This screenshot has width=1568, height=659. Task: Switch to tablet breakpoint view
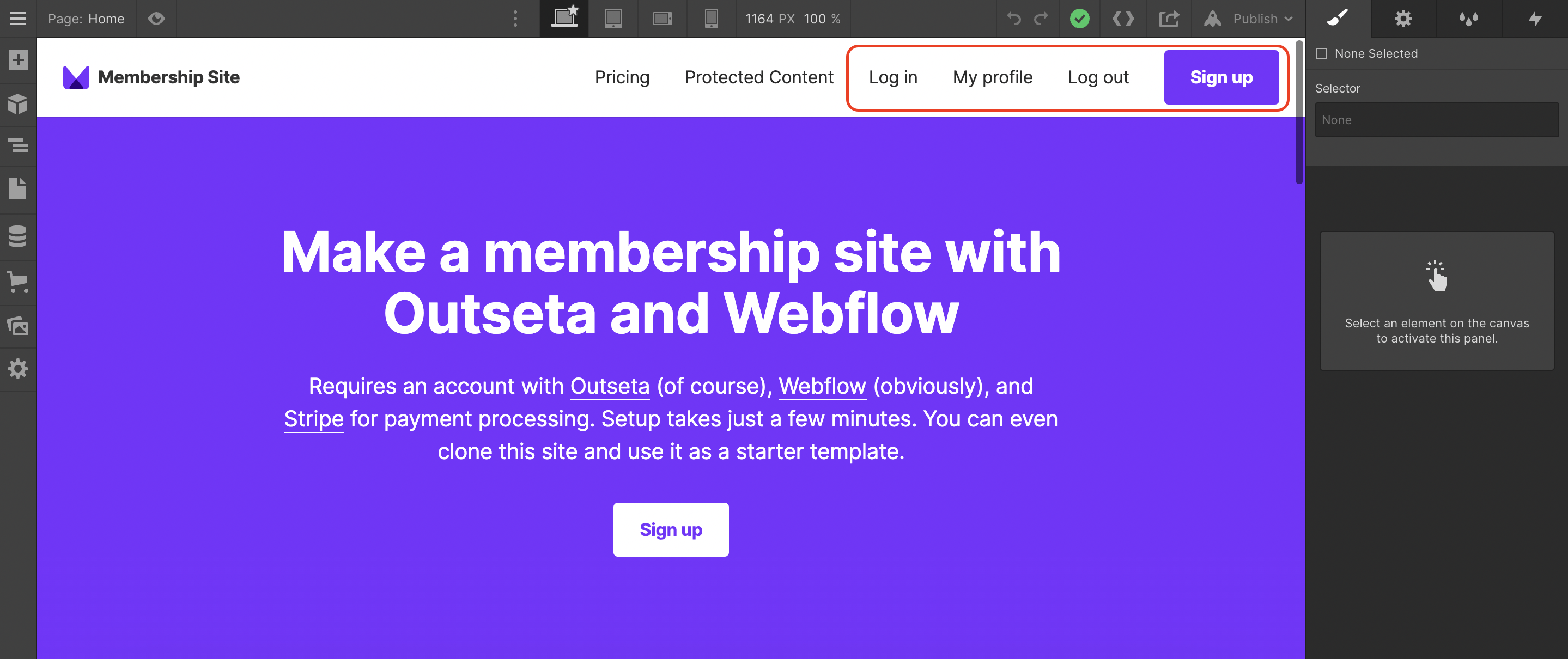(613, 19)
